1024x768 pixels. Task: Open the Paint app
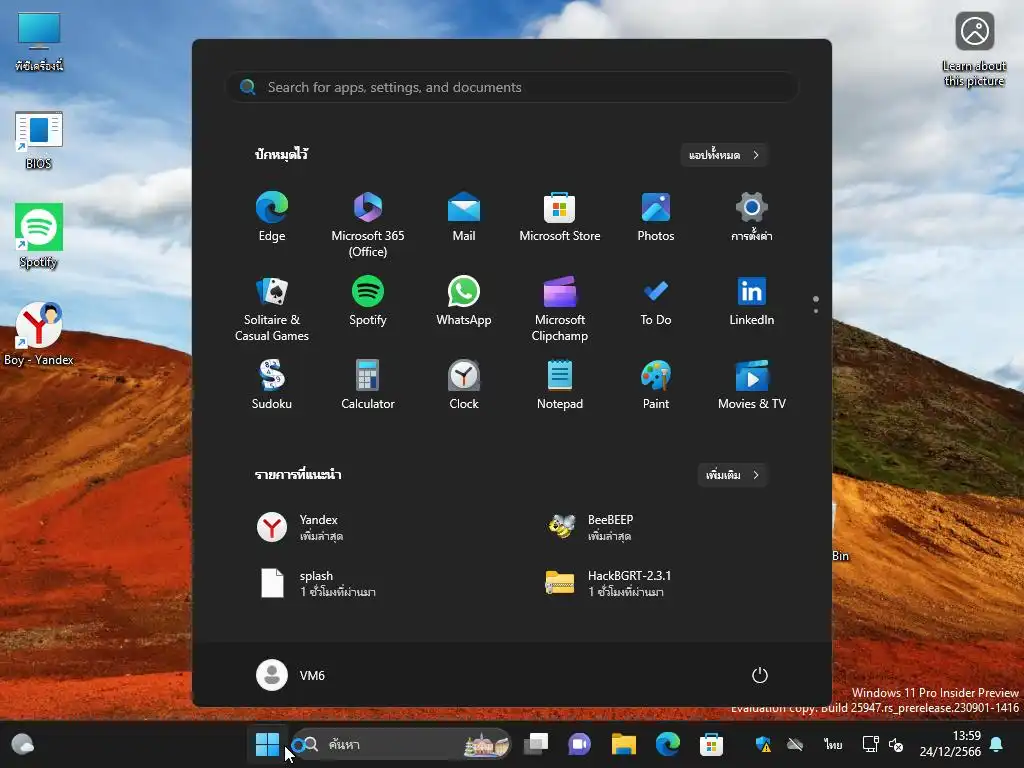pos(656,385)
